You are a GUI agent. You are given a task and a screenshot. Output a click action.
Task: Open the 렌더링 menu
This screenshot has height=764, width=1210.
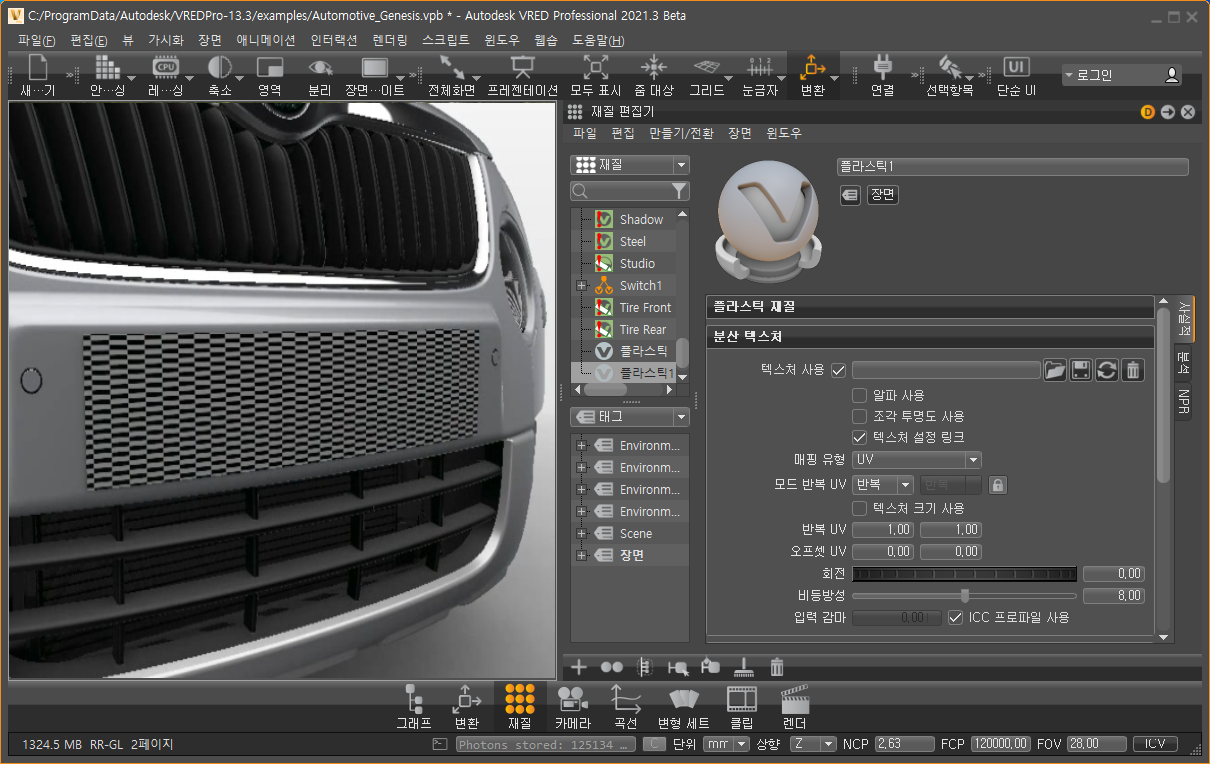click(x=390, y=41)
